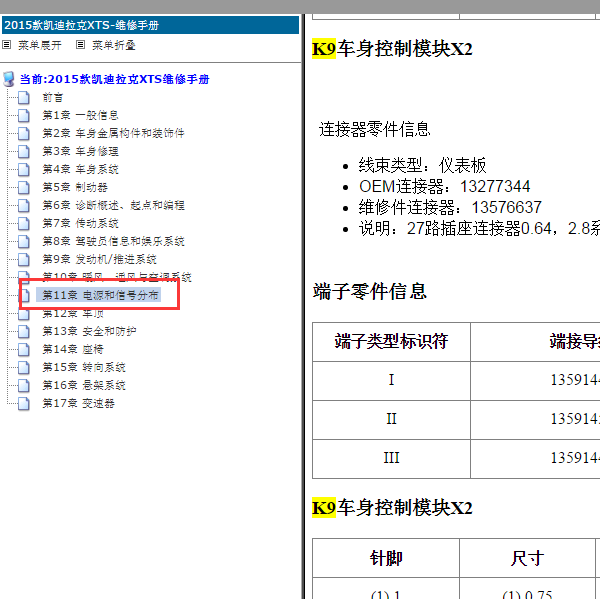
Task: Open 第8章 驾驶员信息和娱乐系统
Action: click(x=113, y=241)
